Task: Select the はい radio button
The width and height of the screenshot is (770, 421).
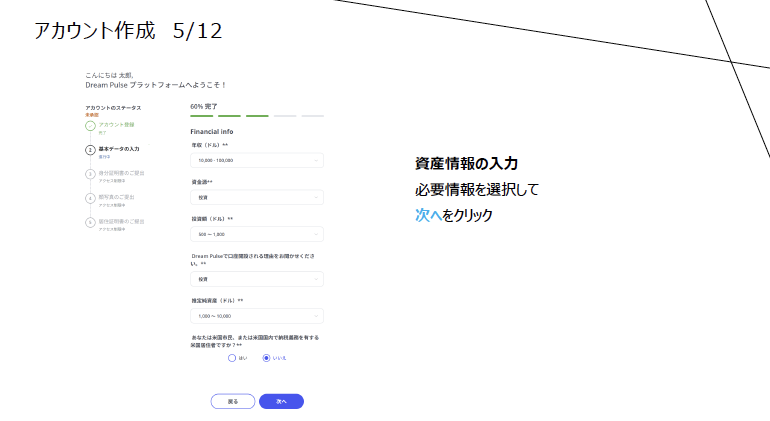Action: (232, 357)
